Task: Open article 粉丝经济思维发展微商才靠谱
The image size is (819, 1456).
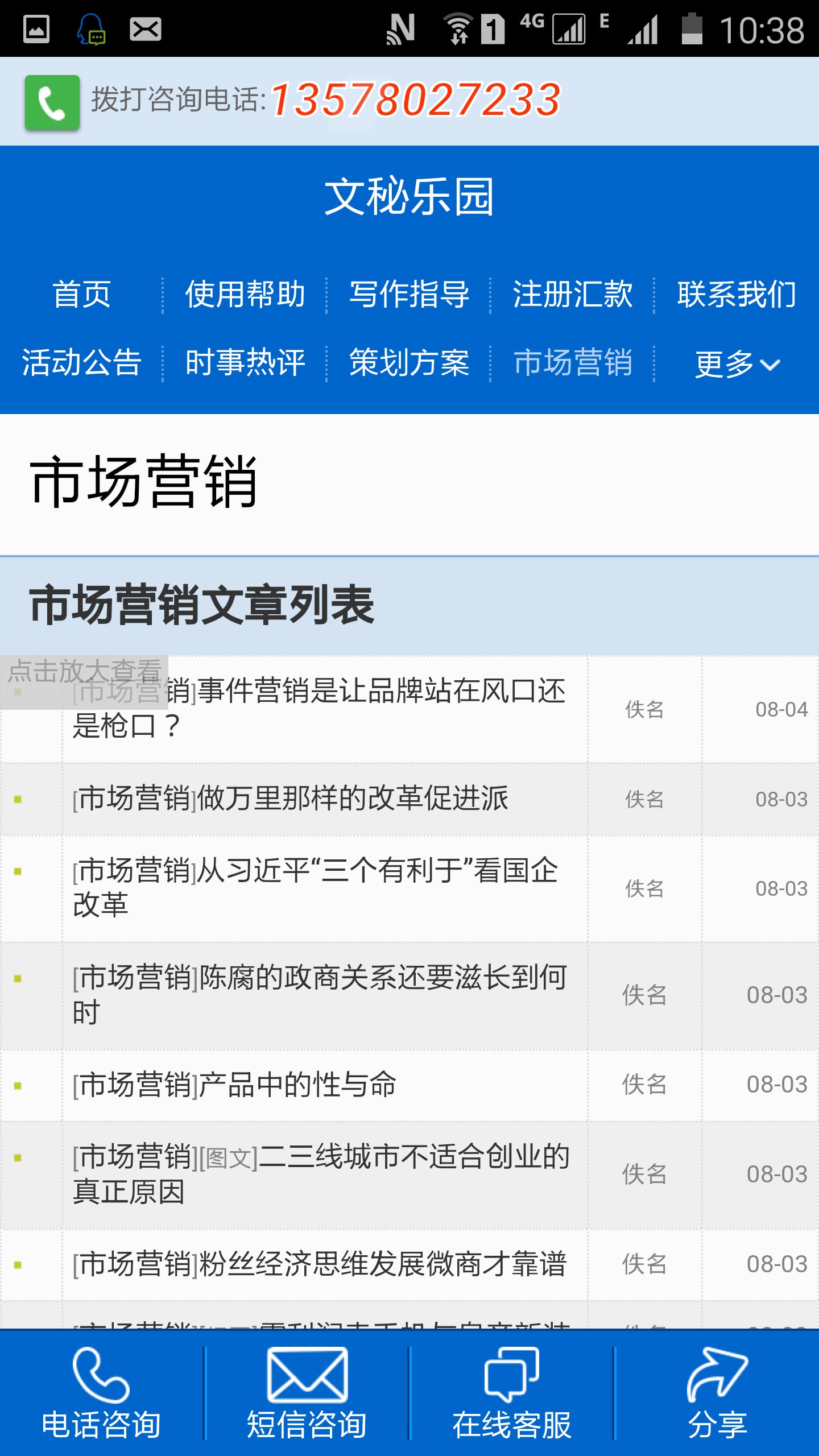Action: (x=320, y=1264)
